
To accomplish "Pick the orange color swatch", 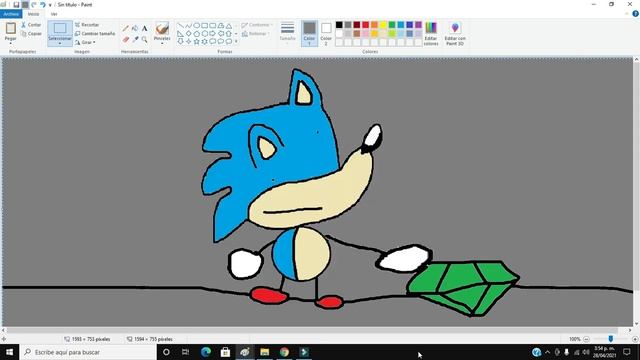I will pyautogui.click(x=374, y=25).
